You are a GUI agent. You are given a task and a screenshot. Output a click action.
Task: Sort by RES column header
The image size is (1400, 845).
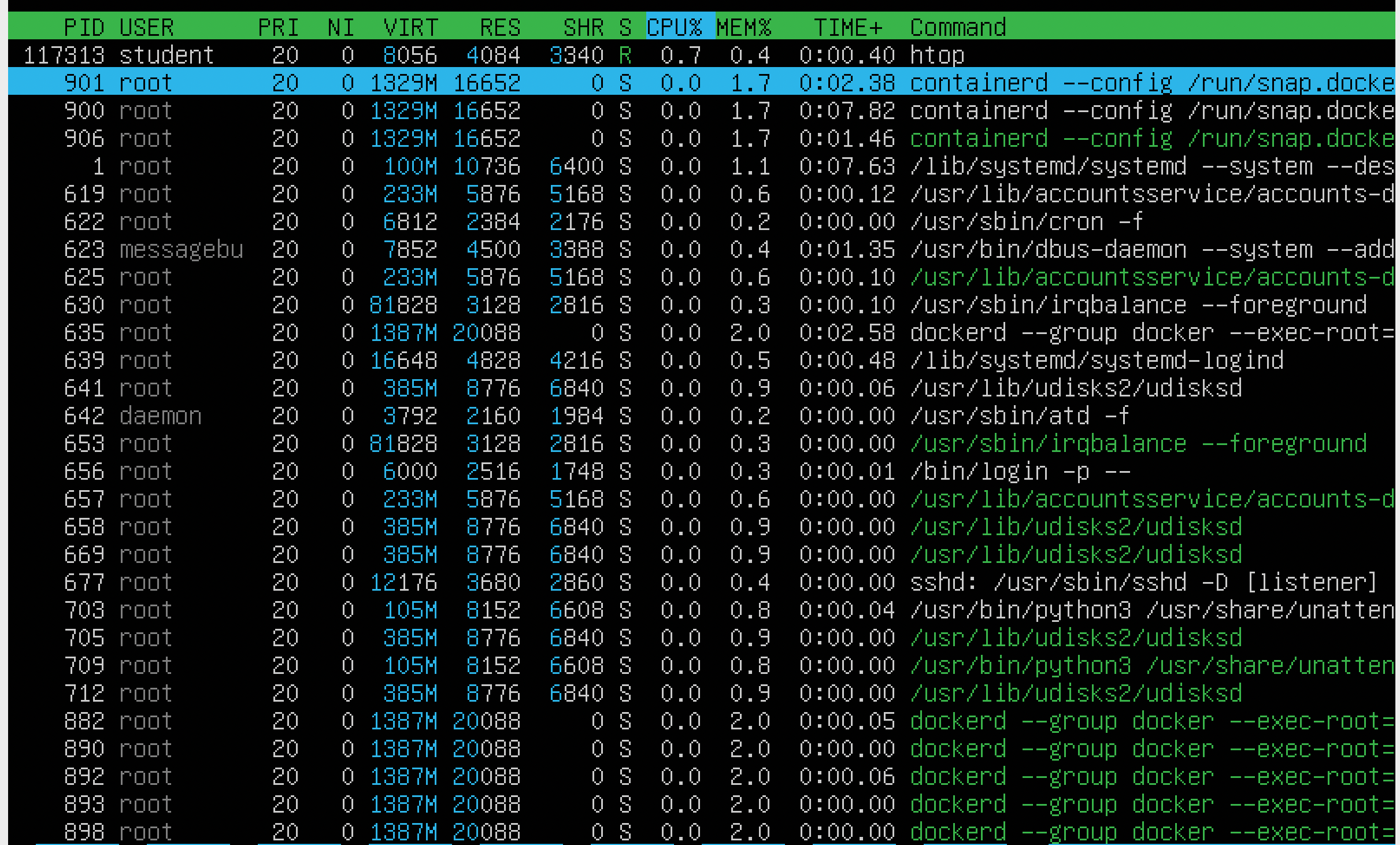[x=501, y=27]
